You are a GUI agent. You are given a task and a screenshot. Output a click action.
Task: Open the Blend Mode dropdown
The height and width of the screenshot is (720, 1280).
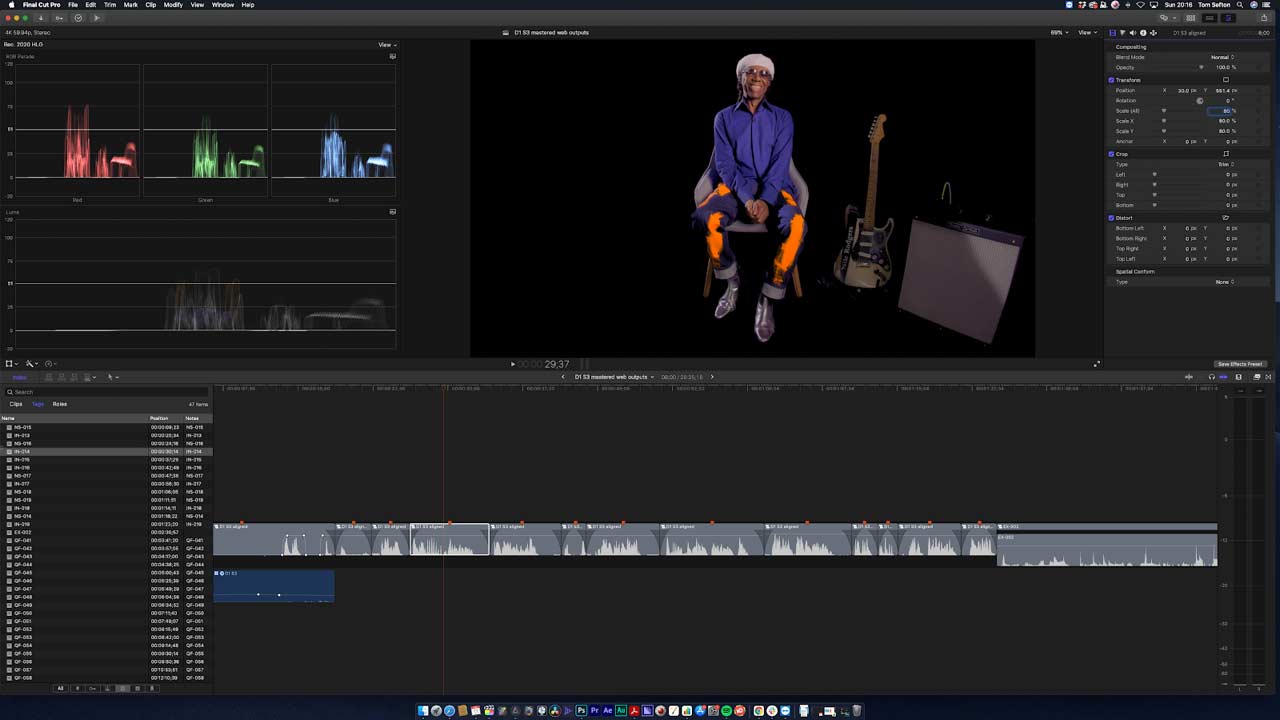1223,57
